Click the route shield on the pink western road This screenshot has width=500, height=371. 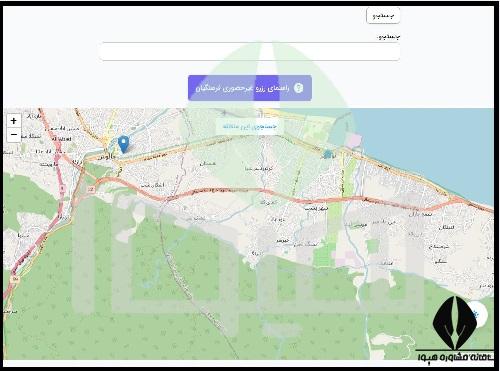[x=62, y=188]
